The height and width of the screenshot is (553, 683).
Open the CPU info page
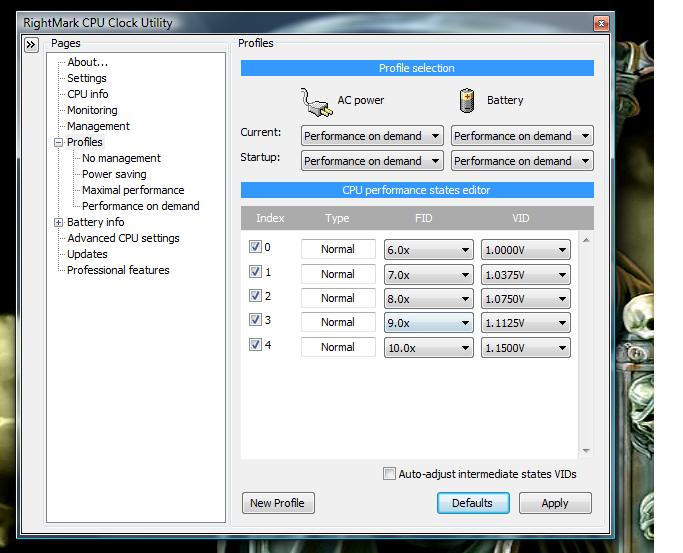click(x=88, y=94)
